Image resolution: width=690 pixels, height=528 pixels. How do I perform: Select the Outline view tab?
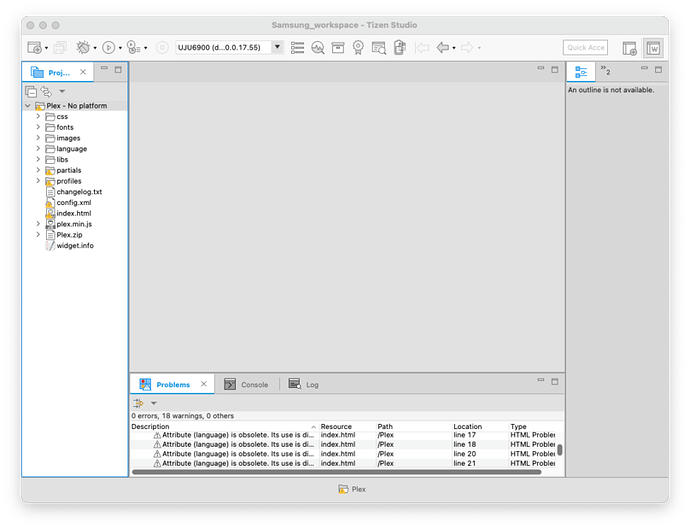click(x=581, y=72)
